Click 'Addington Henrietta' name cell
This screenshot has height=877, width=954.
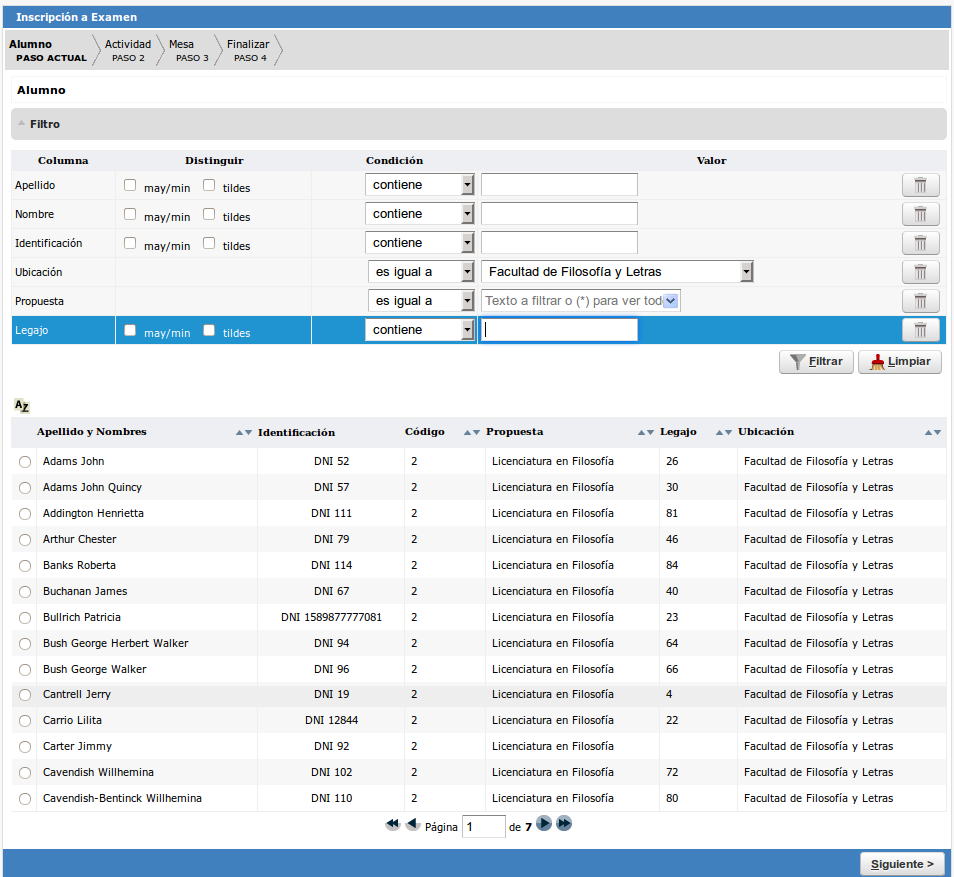(93, 514)
